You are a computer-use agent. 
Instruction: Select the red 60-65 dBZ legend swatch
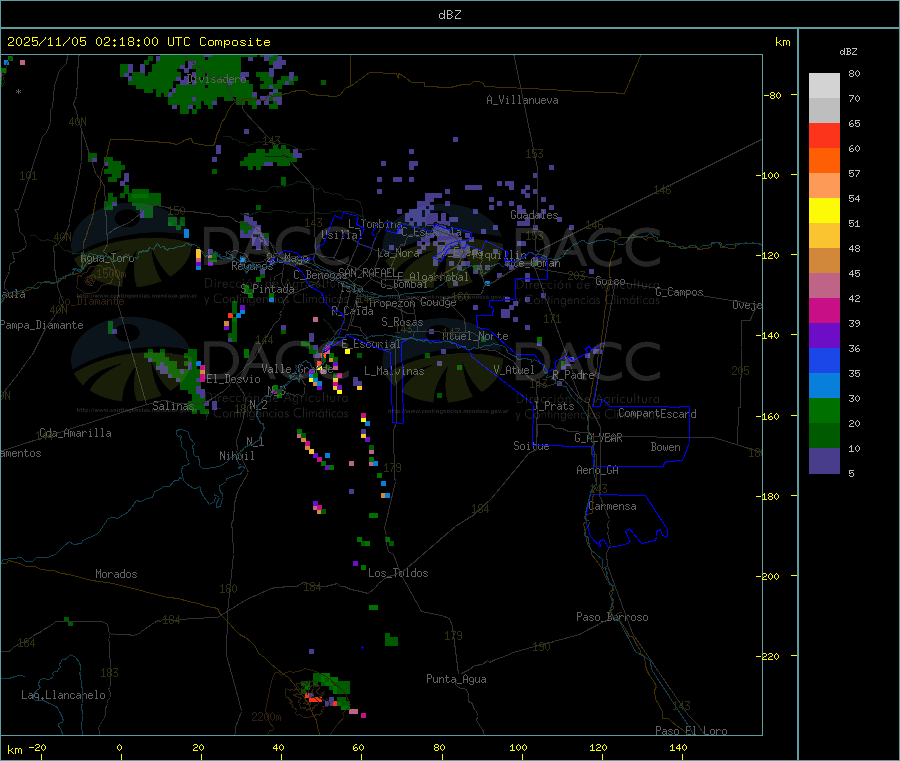824,135
